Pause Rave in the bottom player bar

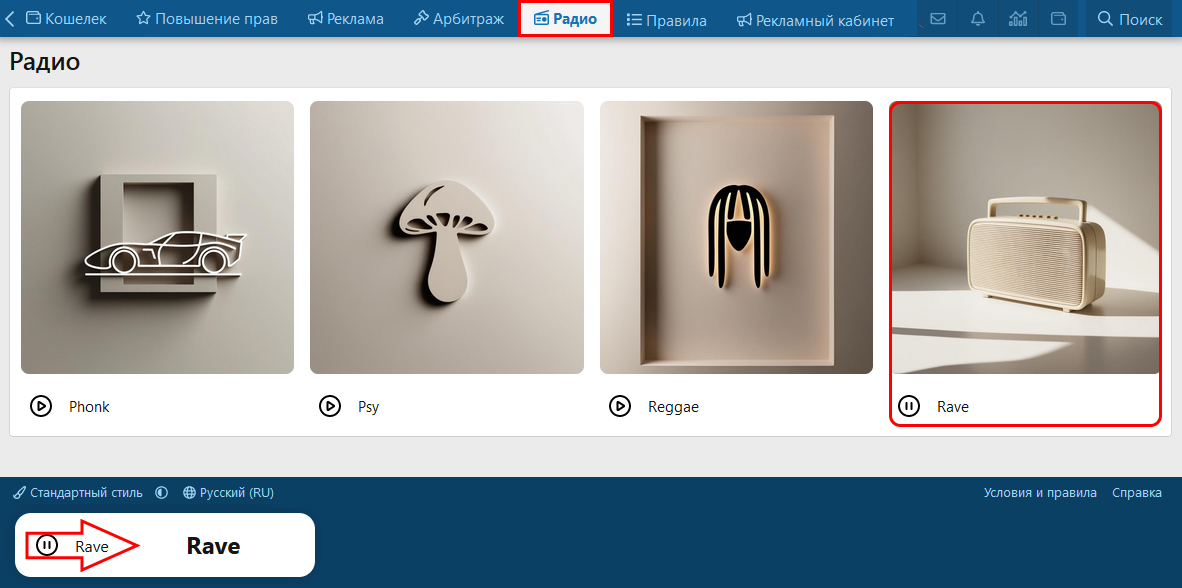[x=47, y=545]
